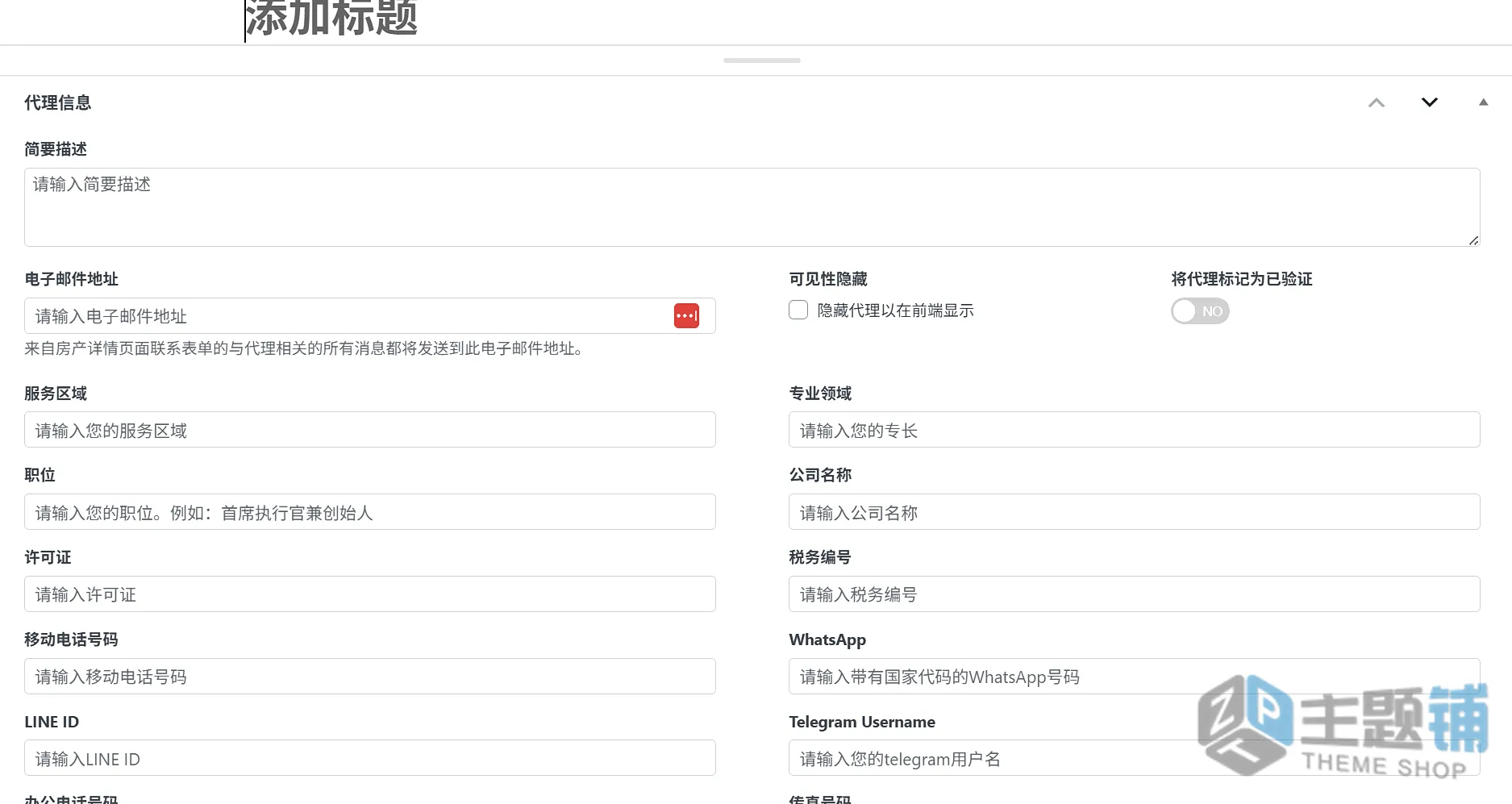Collapse the 代理信息 panel with triangle toggle

1483,102
